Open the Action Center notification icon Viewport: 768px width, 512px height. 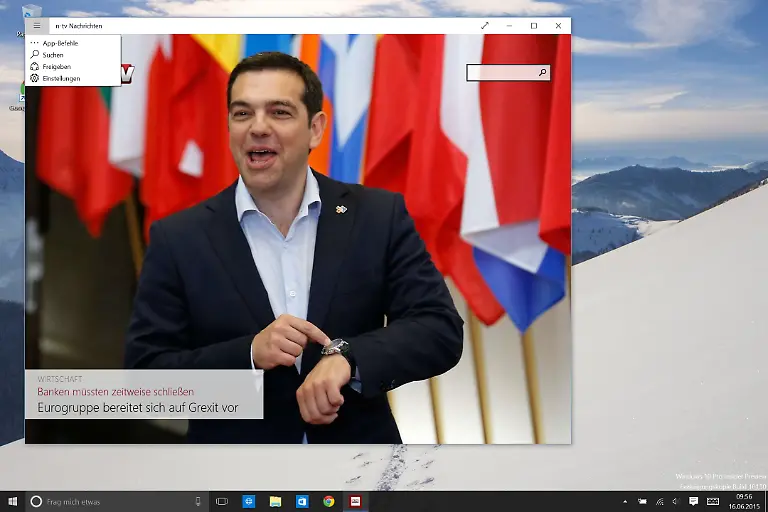(x=693, y=501)
